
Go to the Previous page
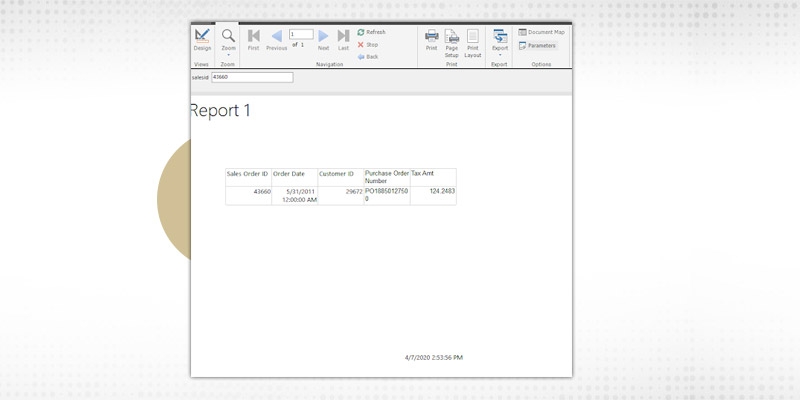click(276, 39)
